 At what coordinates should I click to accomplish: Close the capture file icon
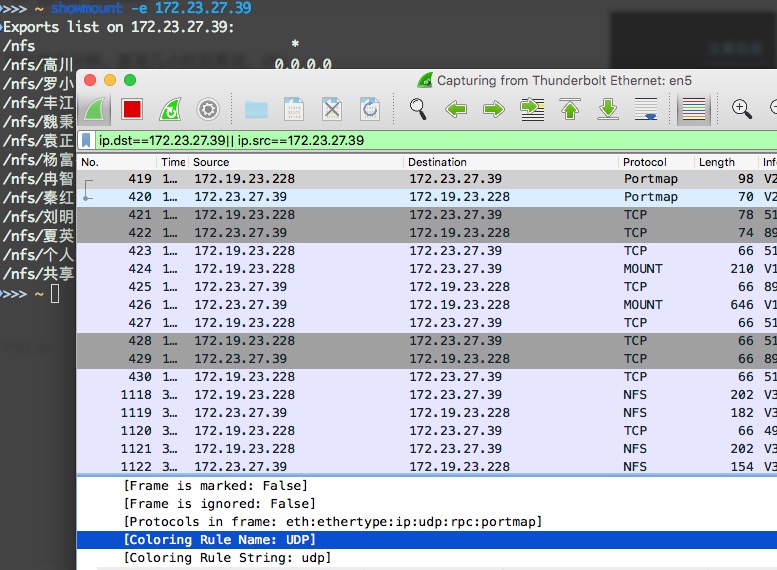pyautogui.click(x=332, y=109)
